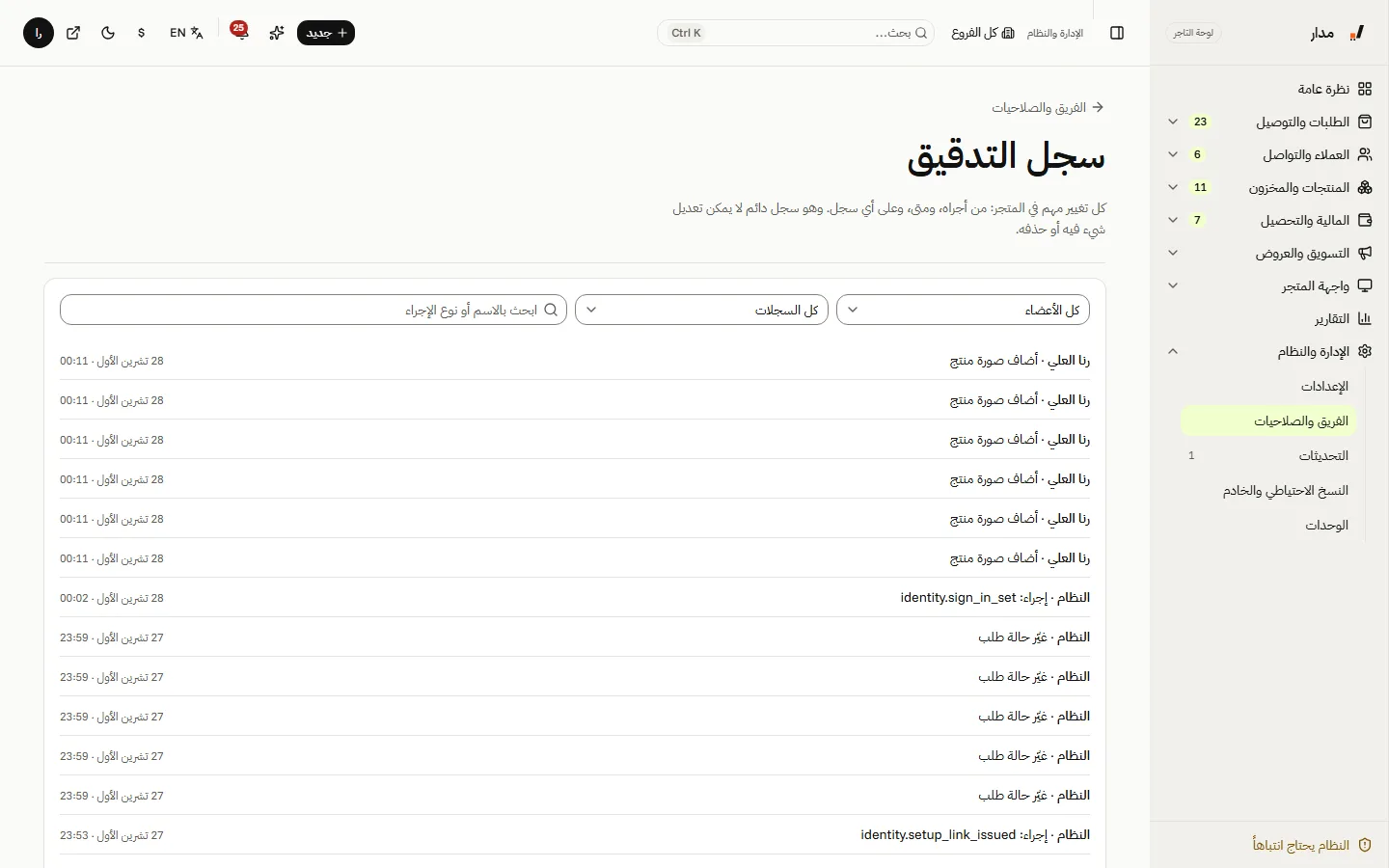Open النسخ الاحتياطي والخادم item
The image size is (1389, 868).
[x=1268, y=490]
